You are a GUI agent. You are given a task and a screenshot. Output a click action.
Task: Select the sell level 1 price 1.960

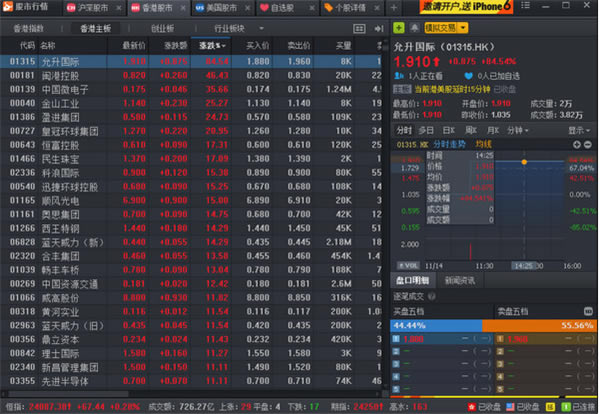[x=518, y=339]
